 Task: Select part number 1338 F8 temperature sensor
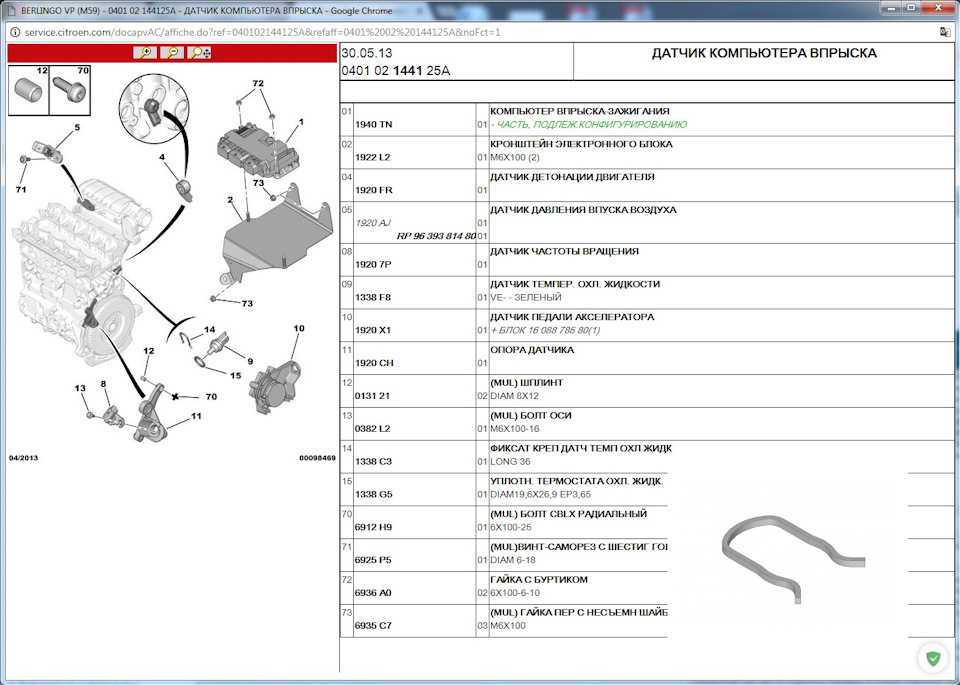click(373, 298)
